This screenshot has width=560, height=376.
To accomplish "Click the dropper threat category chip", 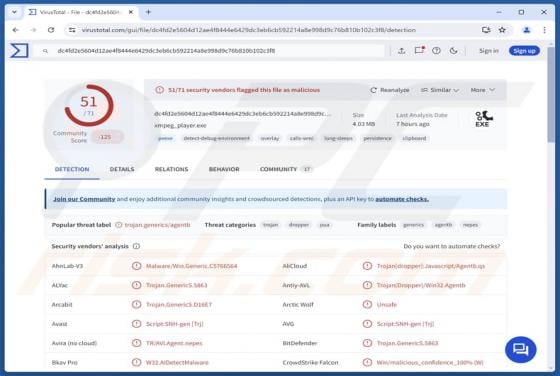I will (x=299, y=225).
